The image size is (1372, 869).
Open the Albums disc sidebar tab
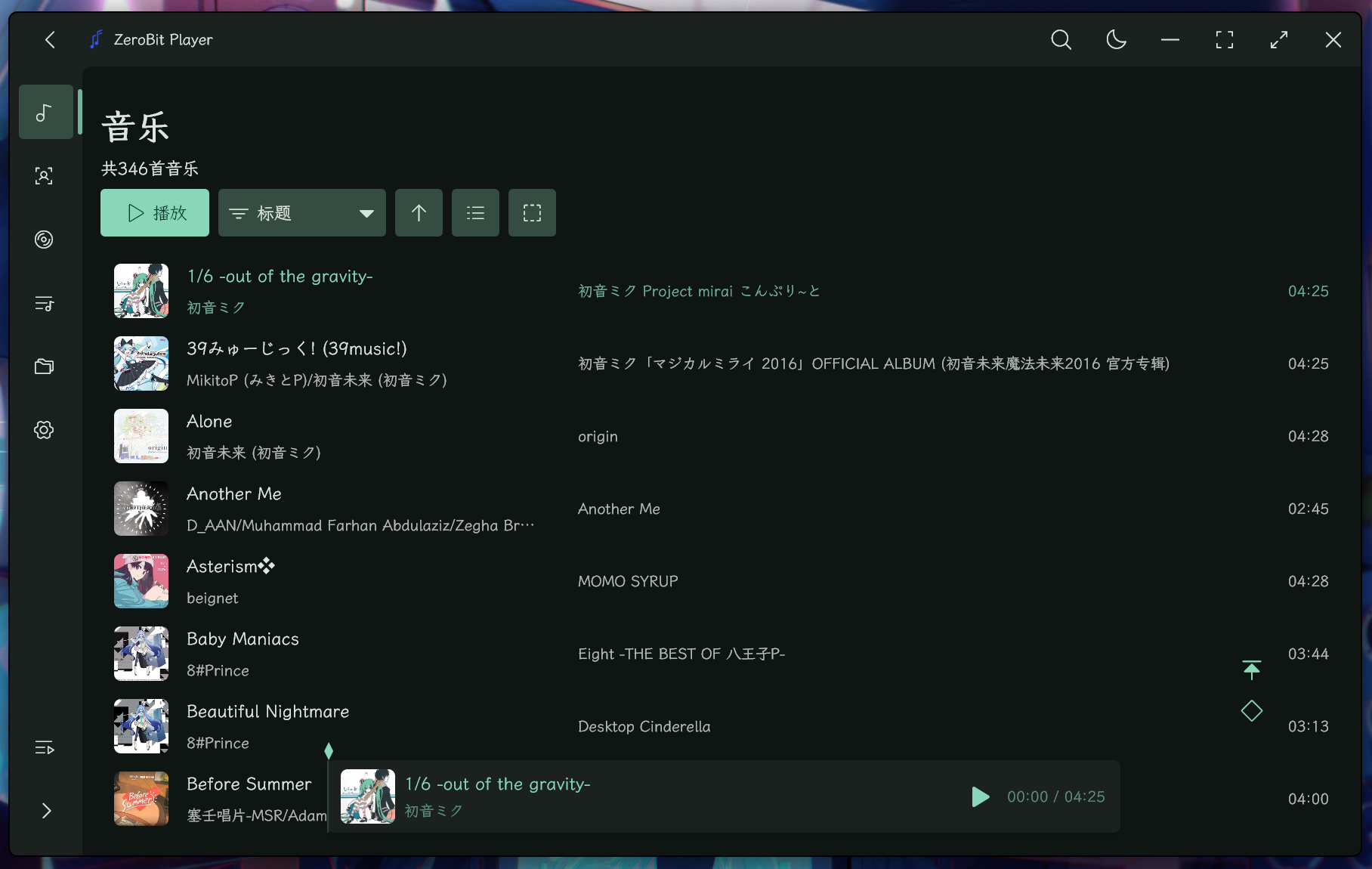pos(44,240)
